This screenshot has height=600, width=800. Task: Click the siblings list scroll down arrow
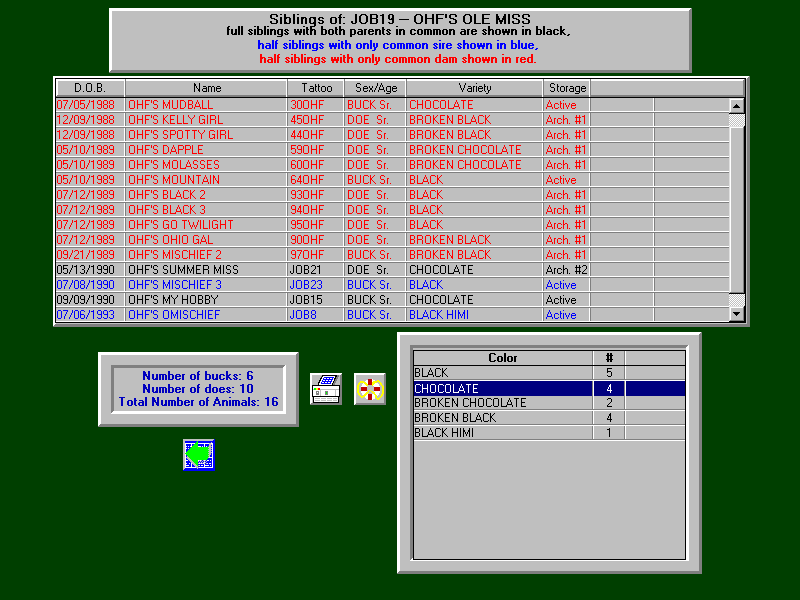[x=736, y=314]
